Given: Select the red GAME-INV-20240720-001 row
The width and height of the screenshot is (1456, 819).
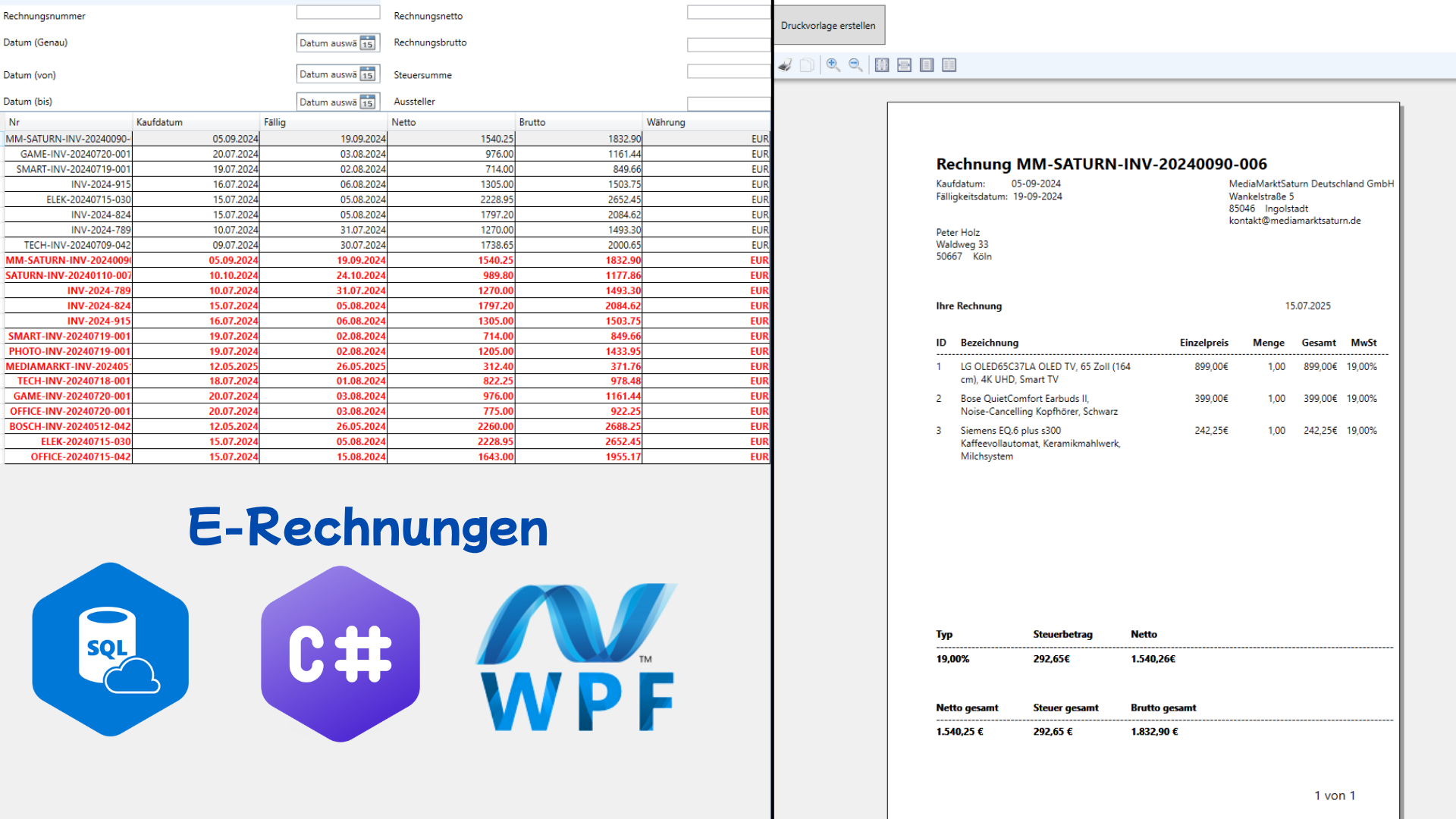Looking at the screenshot, I should [x=388, y=396].
